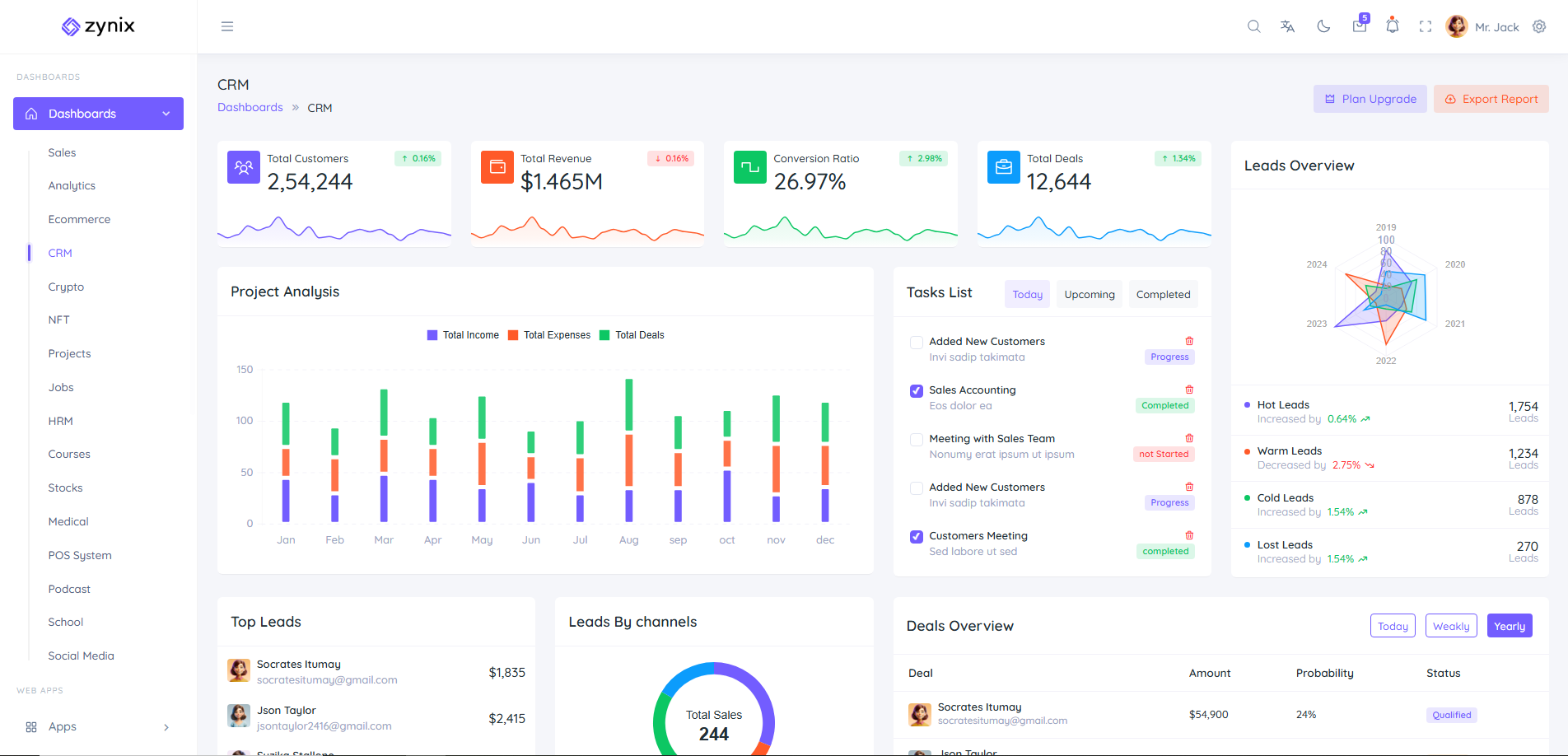
Task: Switch to dark mode moon icon
Action: [1323, 26]
